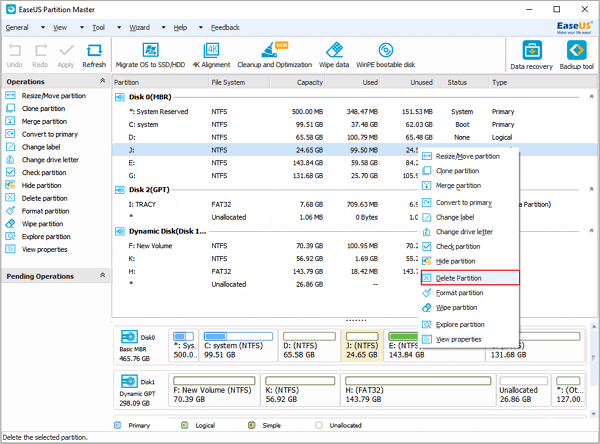Collapse the Dynamic Disk group
Viewport: 600px width, 444px height.
[591, 231]
